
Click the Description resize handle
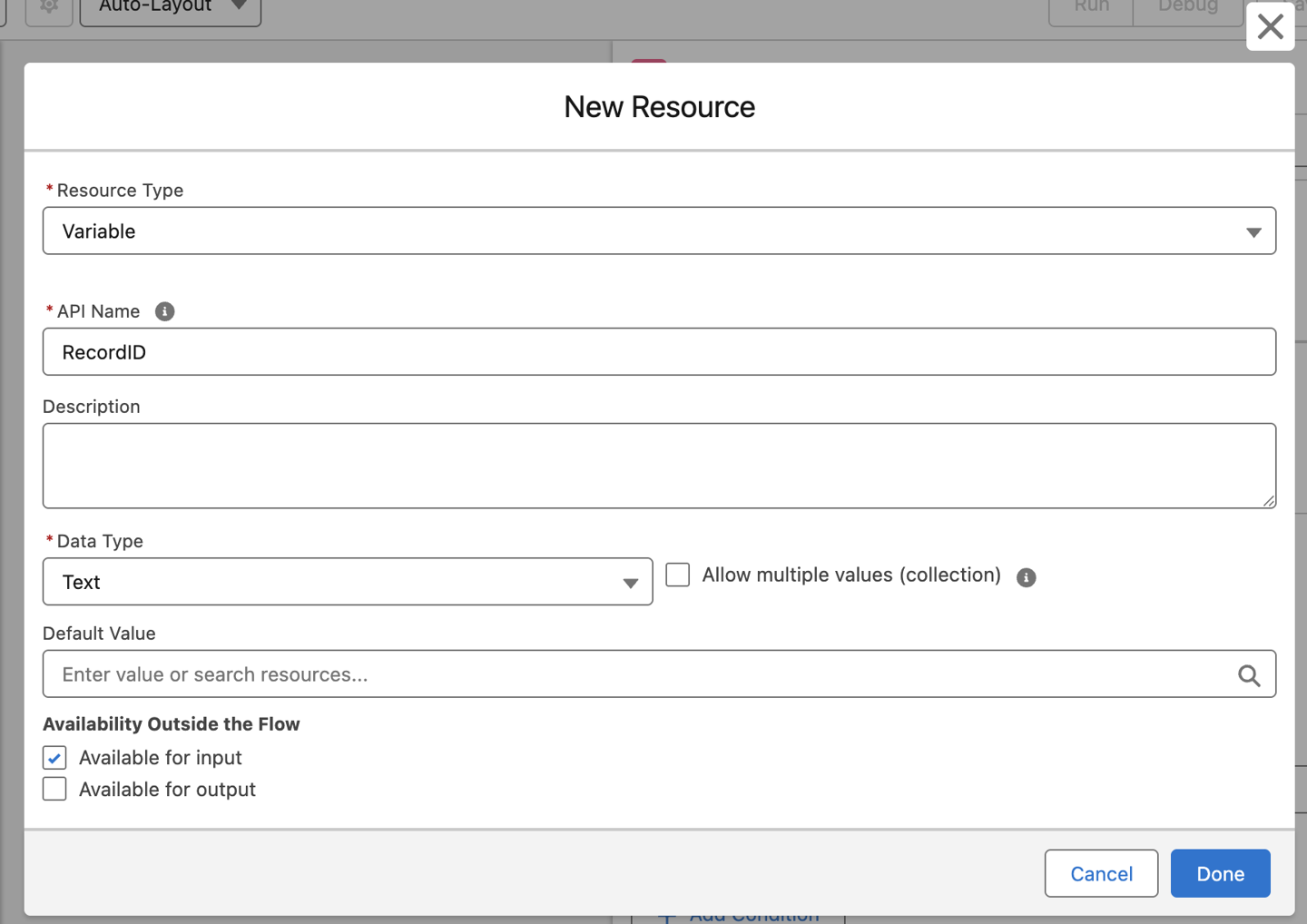1268,500
